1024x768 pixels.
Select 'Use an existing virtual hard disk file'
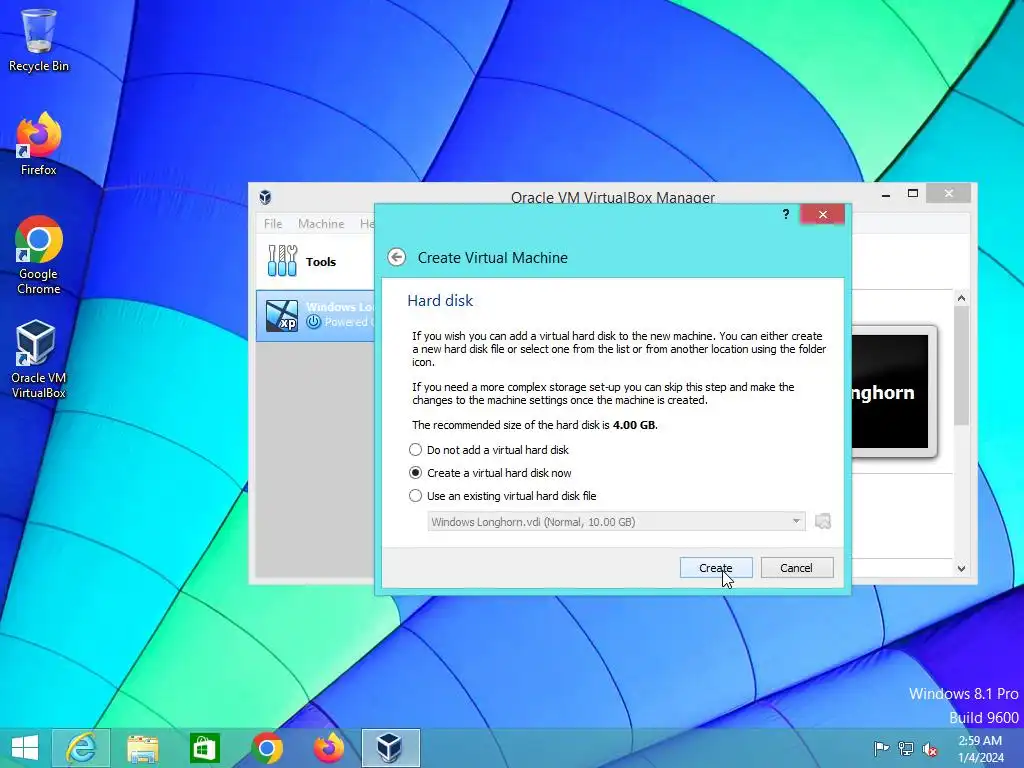click(x=502, y=496)
